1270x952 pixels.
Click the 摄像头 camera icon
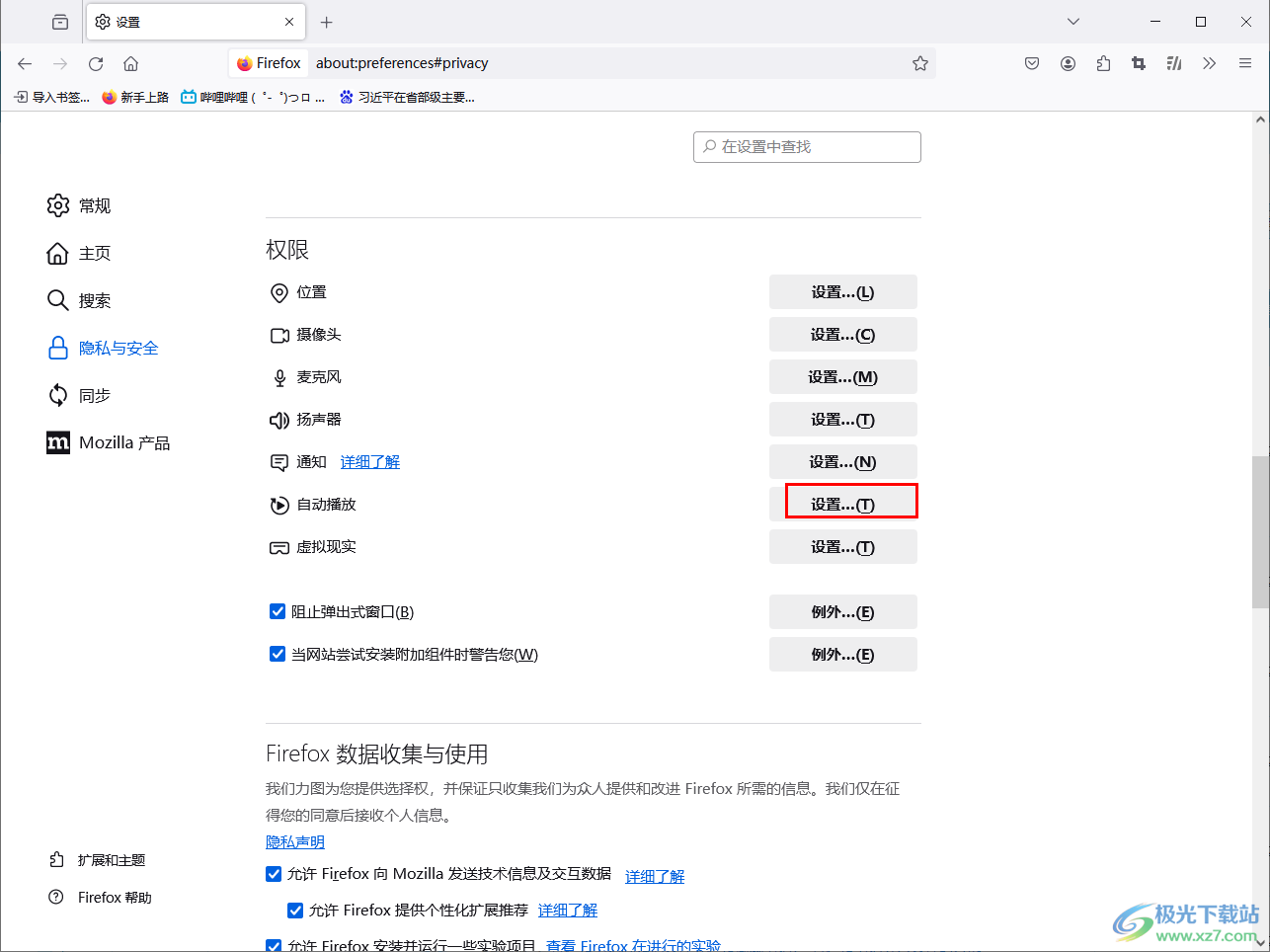pos(279,336)
